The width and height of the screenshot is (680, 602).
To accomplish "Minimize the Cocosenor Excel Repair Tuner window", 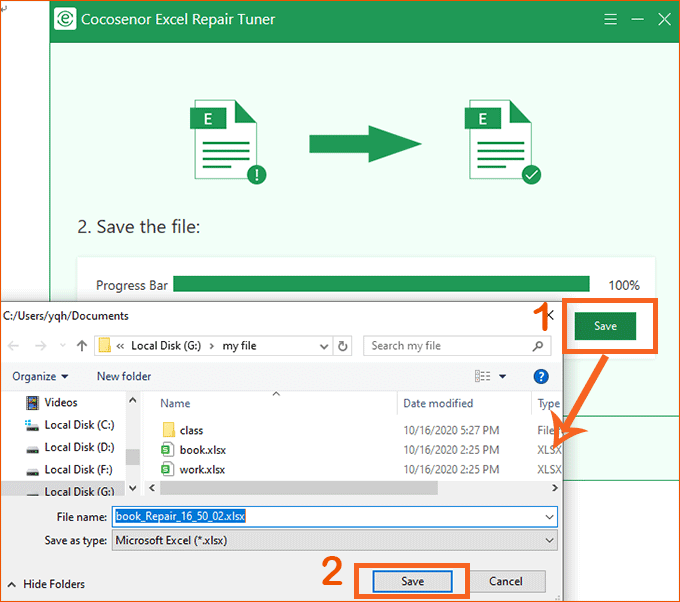I will point(637,19).
